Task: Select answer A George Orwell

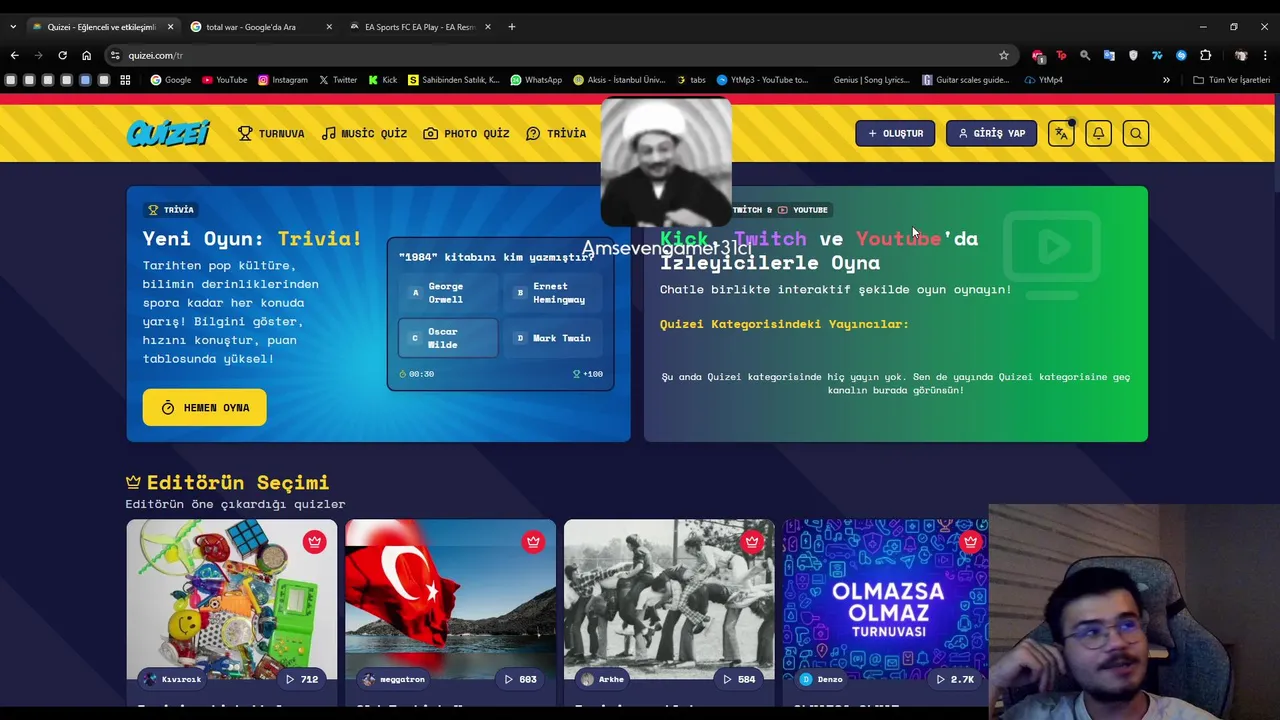Action: point(448,293)
